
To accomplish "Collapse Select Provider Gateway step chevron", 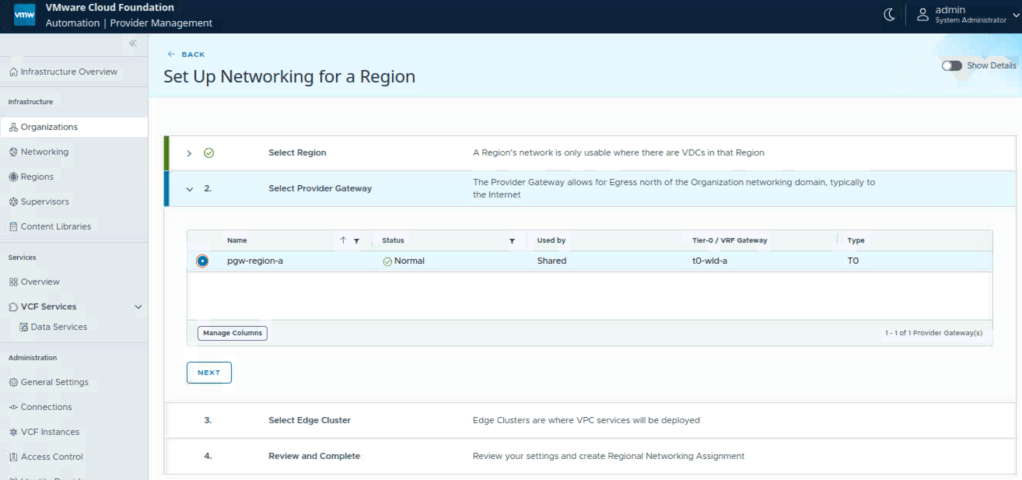I will click(x=190, y=189).
